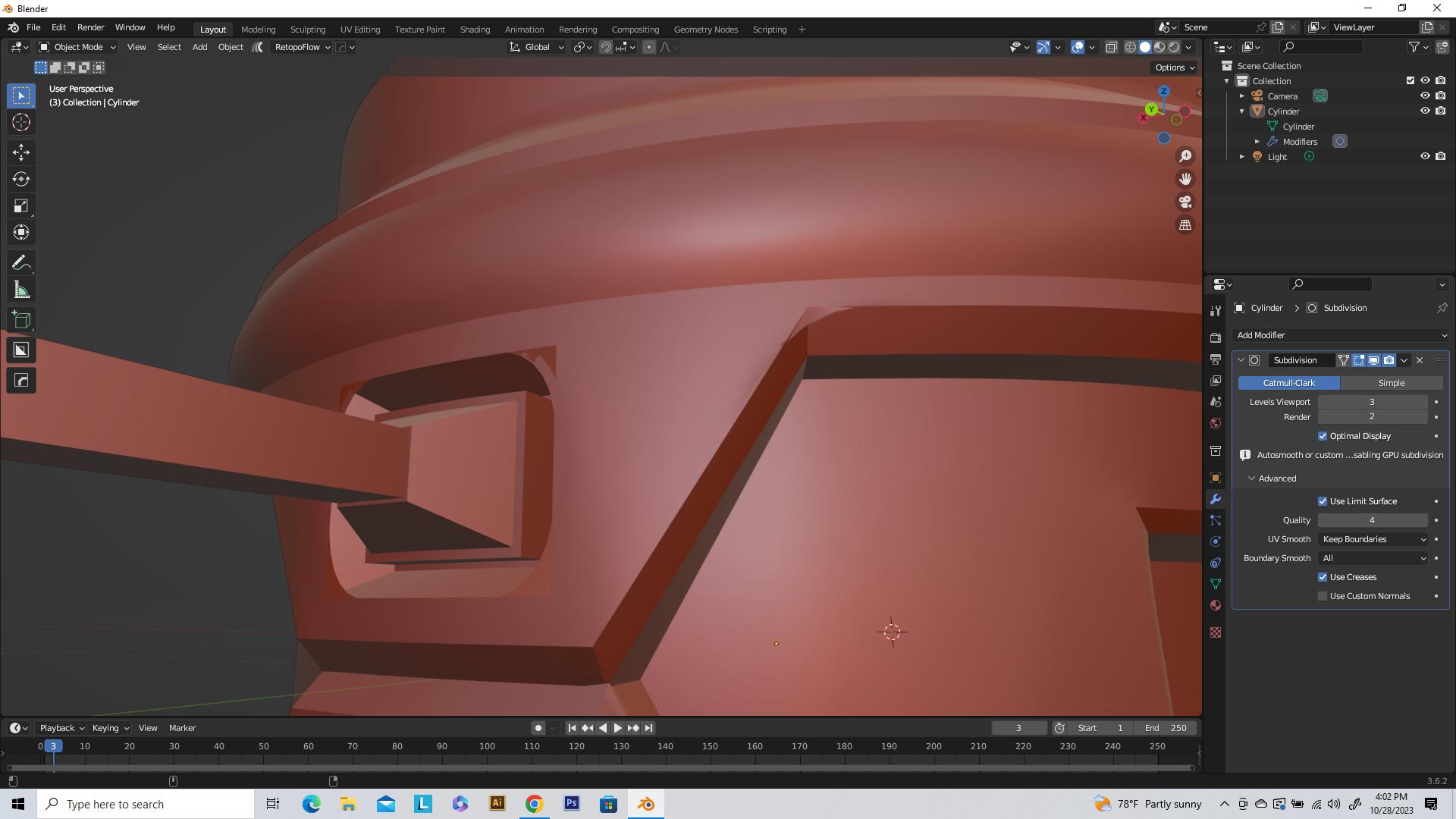Image resolution: width=1456 pixels, height=819 pixels.
Task: Select the Cursor tool in toolbar
Action: click(x=21, y=122)
